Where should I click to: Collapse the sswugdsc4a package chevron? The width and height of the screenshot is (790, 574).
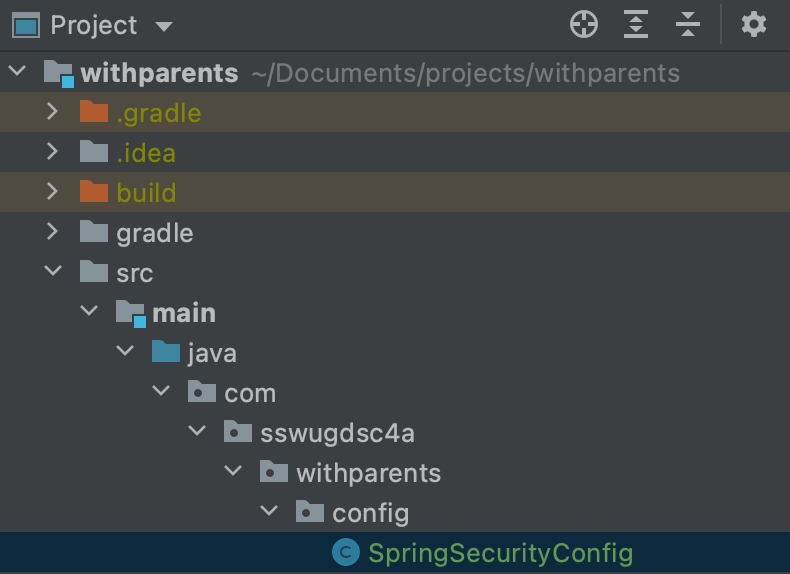click(x=197, y=431)
